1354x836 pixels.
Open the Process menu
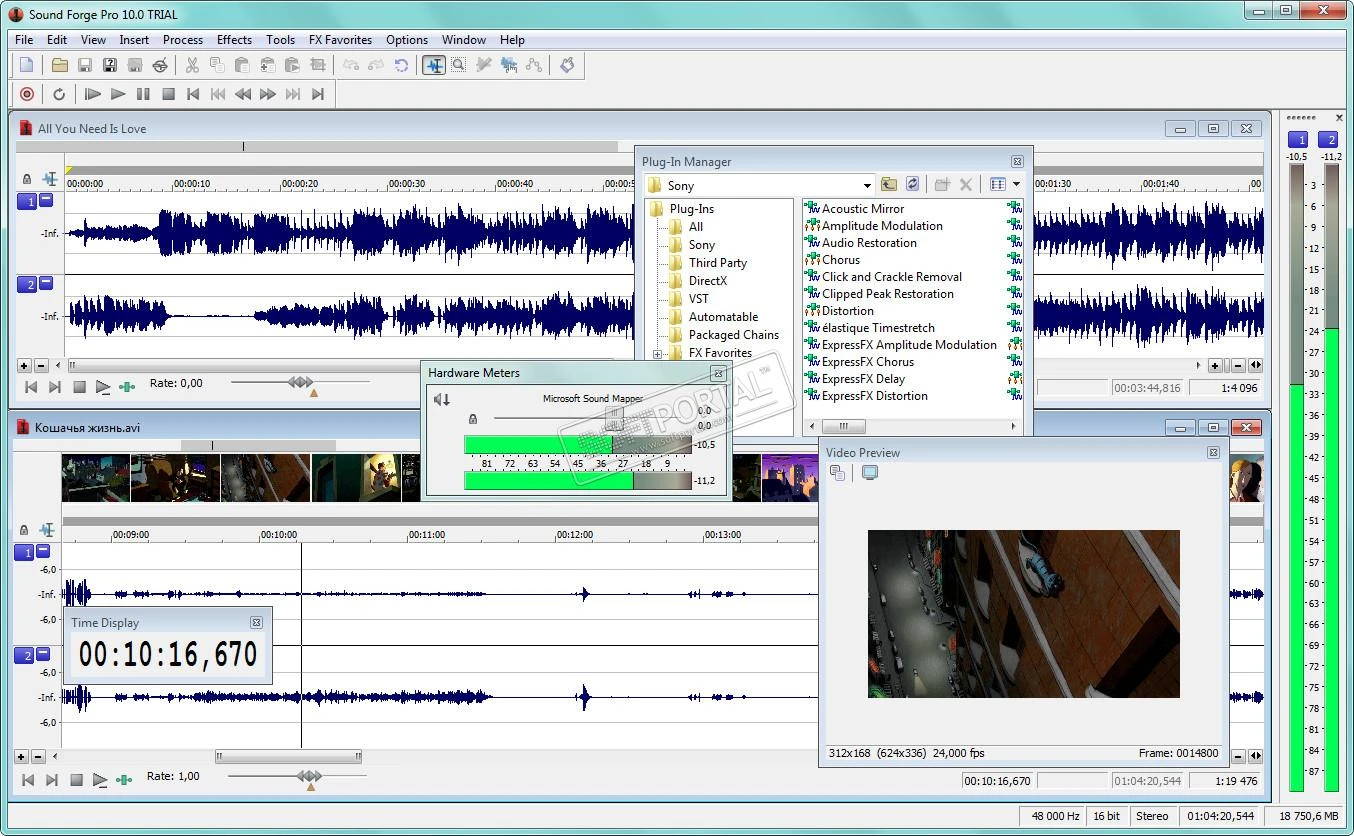click(x=183, y=40)
